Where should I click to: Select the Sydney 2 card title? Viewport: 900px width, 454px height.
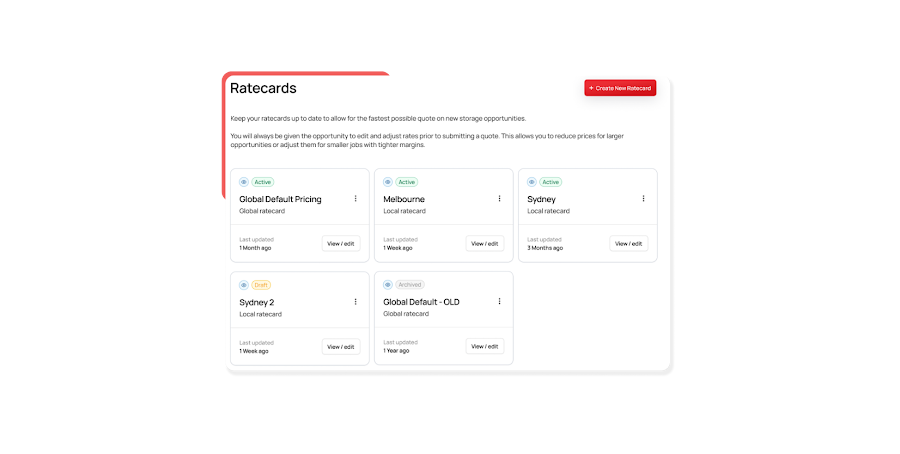[257, 302]
